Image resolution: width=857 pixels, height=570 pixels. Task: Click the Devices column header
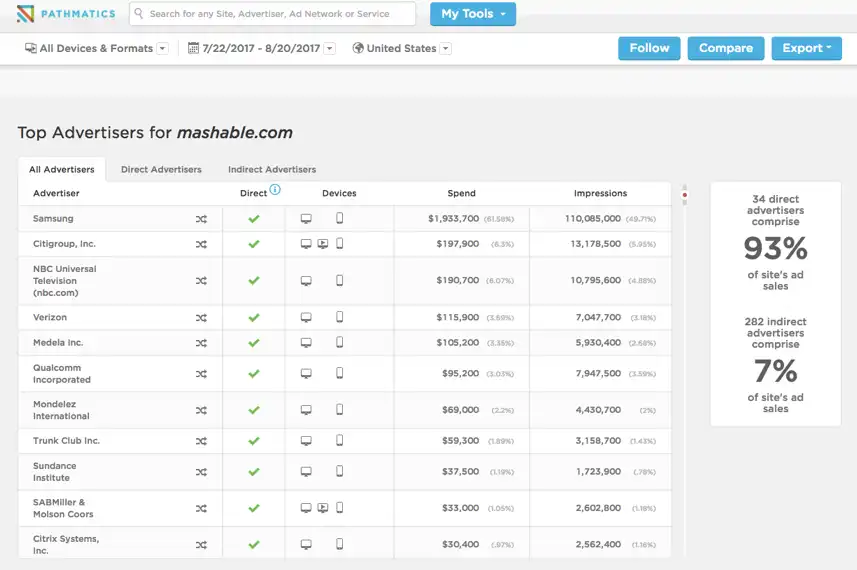pyautogui.click(x=339, y=193)
